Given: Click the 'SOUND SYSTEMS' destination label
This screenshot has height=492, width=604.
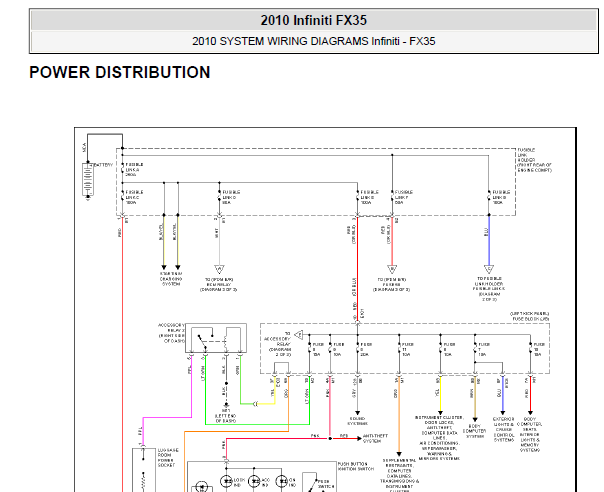Looking at the screenshot, I should 357,421.
